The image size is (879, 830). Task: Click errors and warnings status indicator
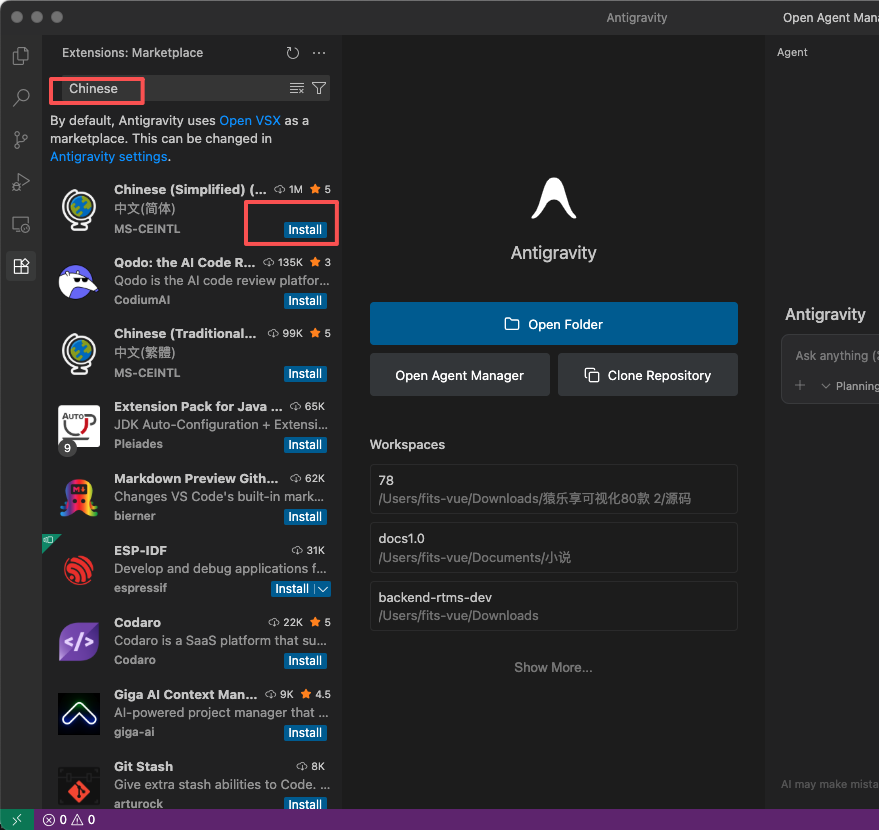(x=69, y=820)
